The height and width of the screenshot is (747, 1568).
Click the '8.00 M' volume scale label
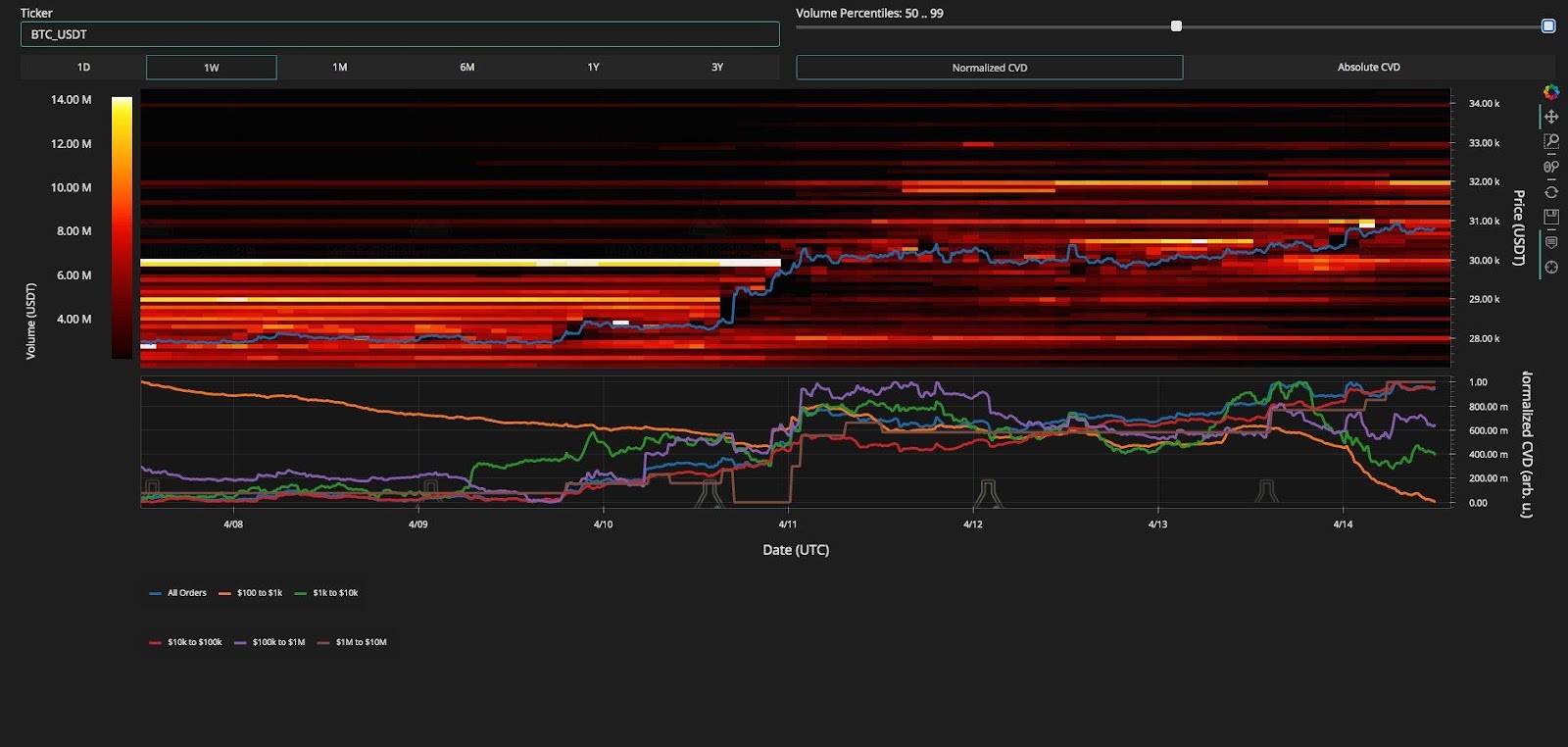click(x=74, y=231)
